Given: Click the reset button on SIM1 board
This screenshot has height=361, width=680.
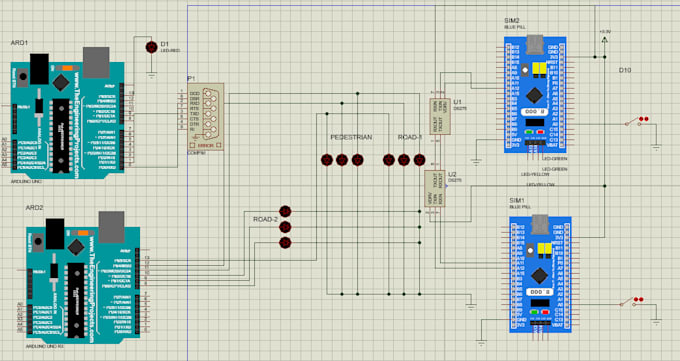Looking at the screenshot, I should pos(530,249).
